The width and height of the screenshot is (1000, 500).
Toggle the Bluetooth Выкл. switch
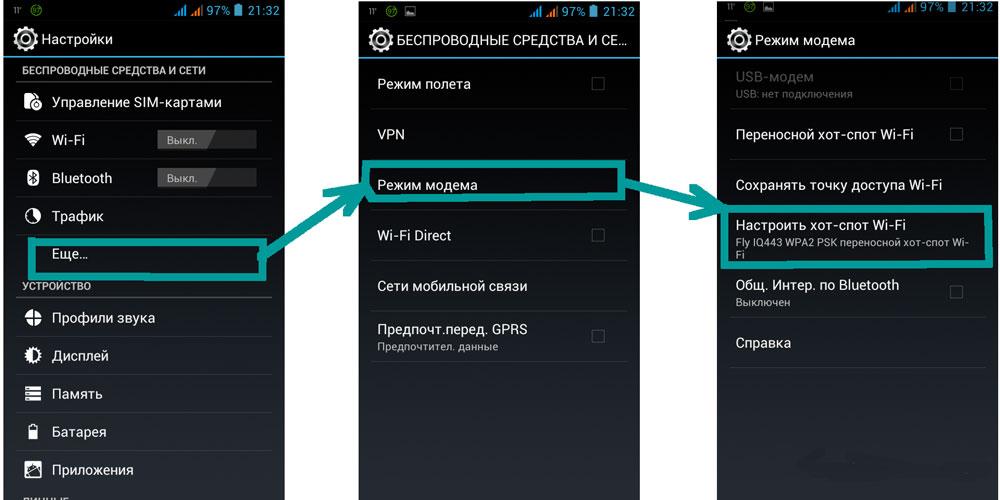click(x=207, y=178)
